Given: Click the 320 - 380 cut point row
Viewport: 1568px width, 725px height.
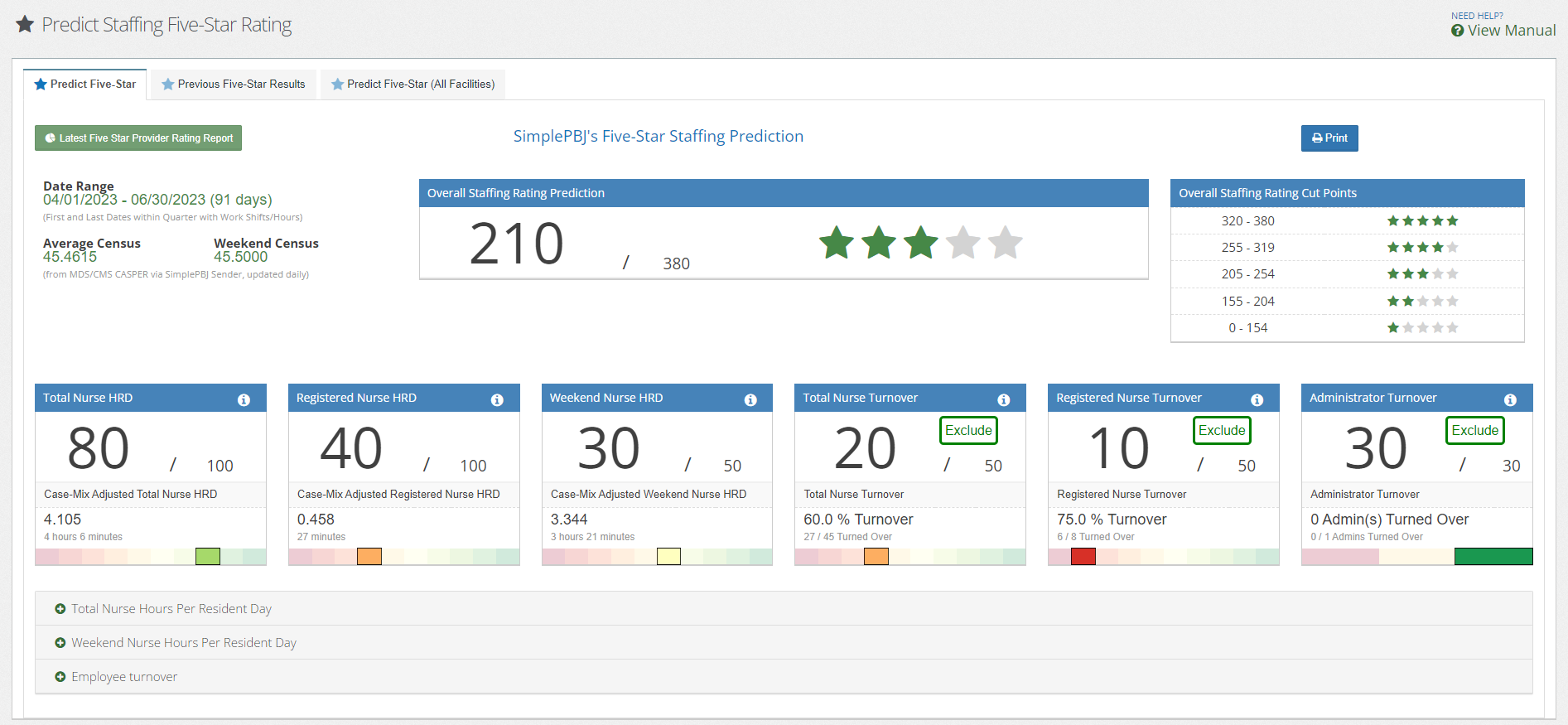Looking at the screenshot, I should (1348, 221).
